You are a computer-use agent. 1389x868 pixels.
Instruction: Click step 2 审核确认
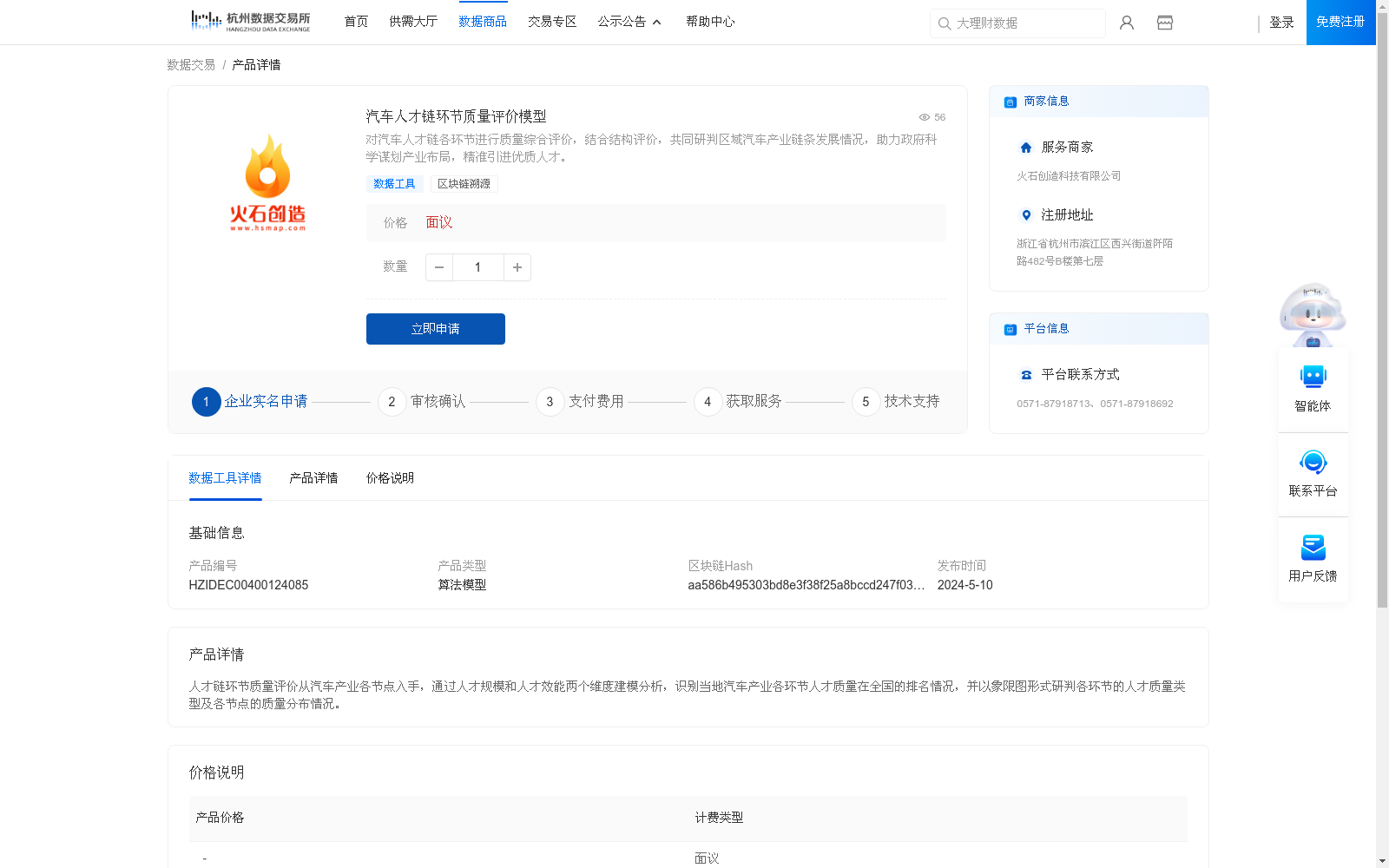tap(422, 402)
